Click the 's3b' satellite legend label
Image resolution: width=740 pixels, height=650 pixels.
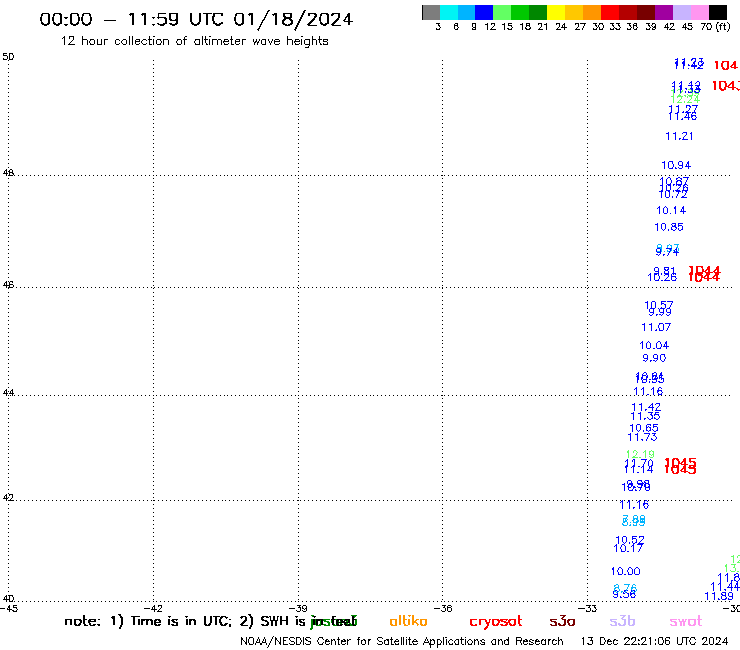622,621
